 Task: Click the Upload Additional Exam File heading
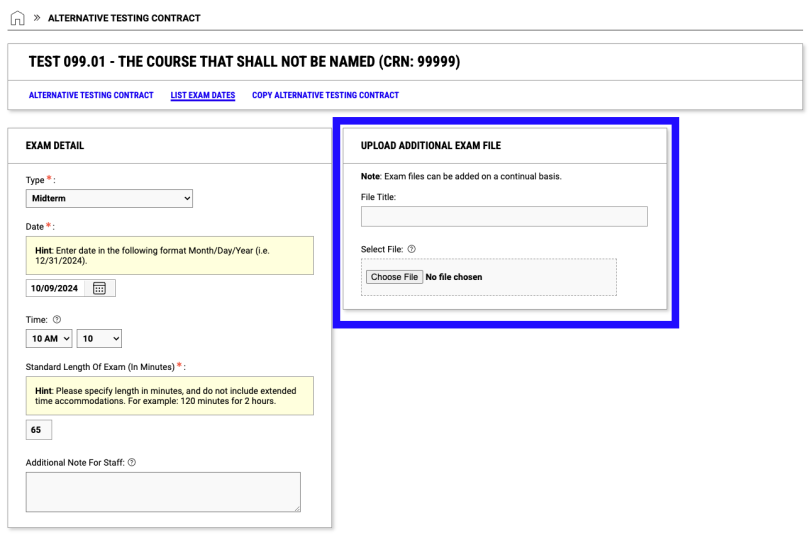point(431,146)
